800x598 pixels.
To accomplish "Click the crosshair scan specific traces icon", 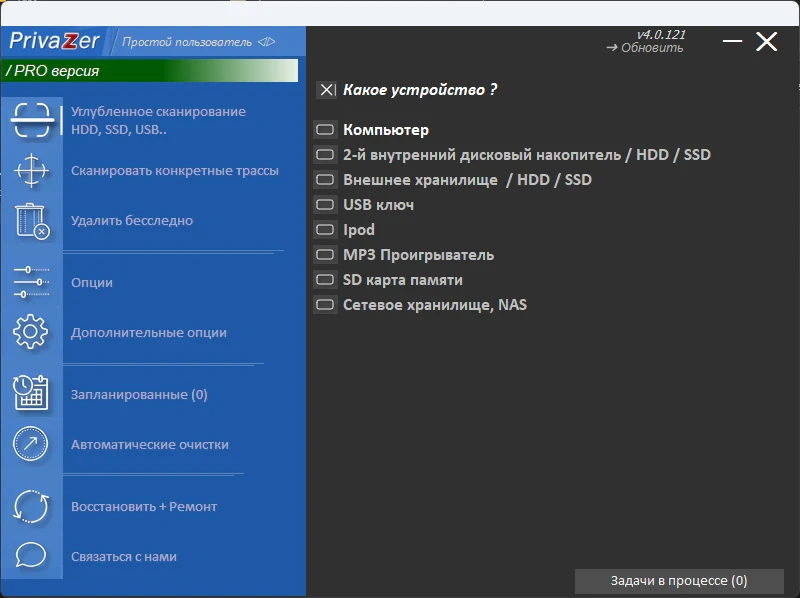I will point(32,170).
